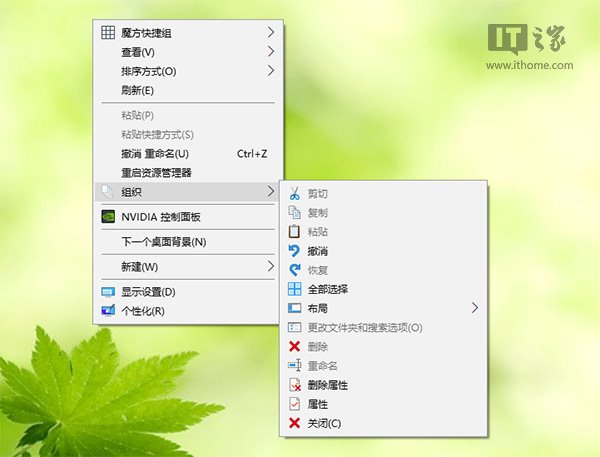Click the 删除属性 document icon
Image resolution: width=600 pixels, height=457 pixels.
click(x=295, y=385)
